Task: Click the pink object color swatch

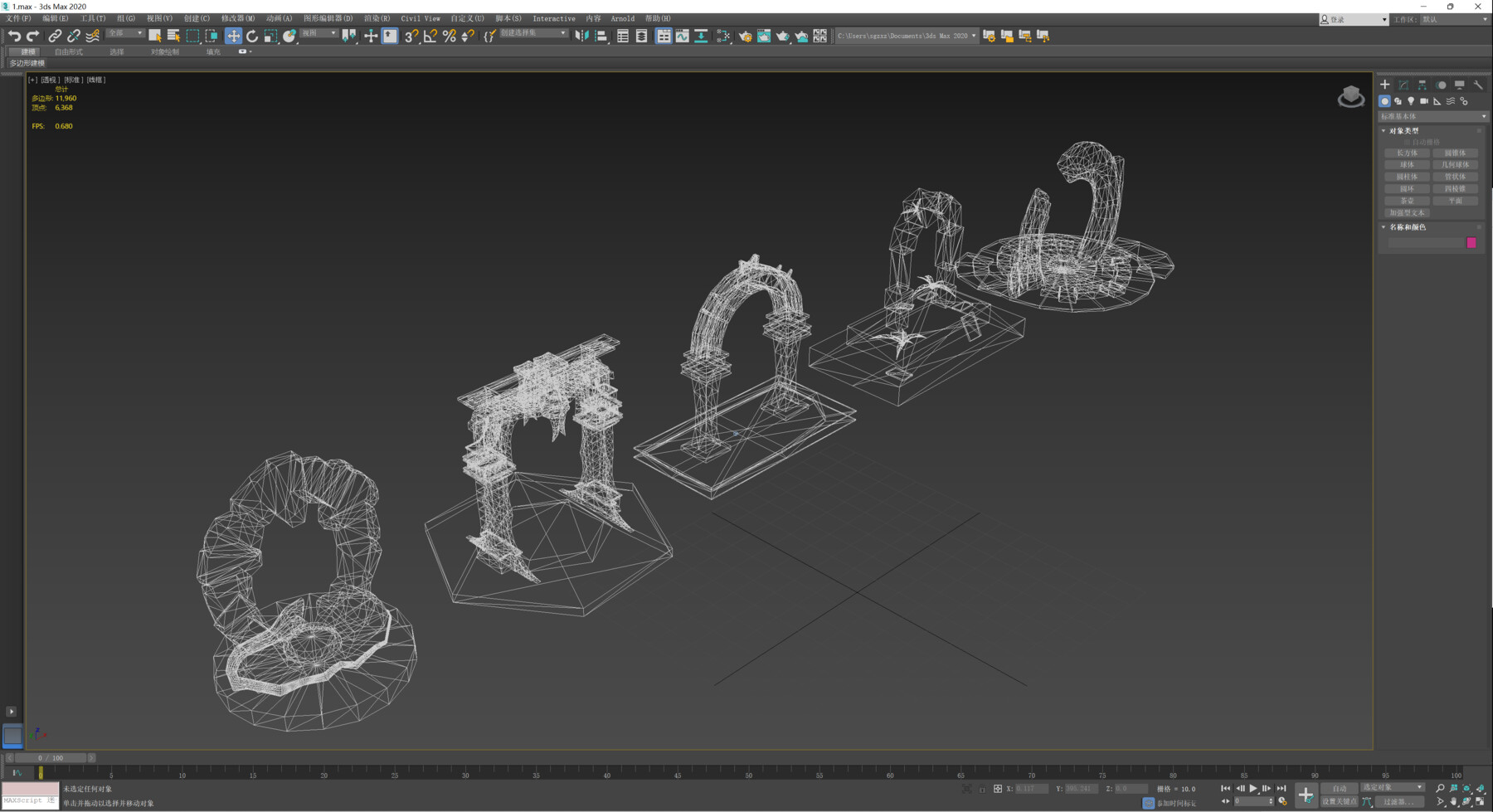Action: [1471, 242]
